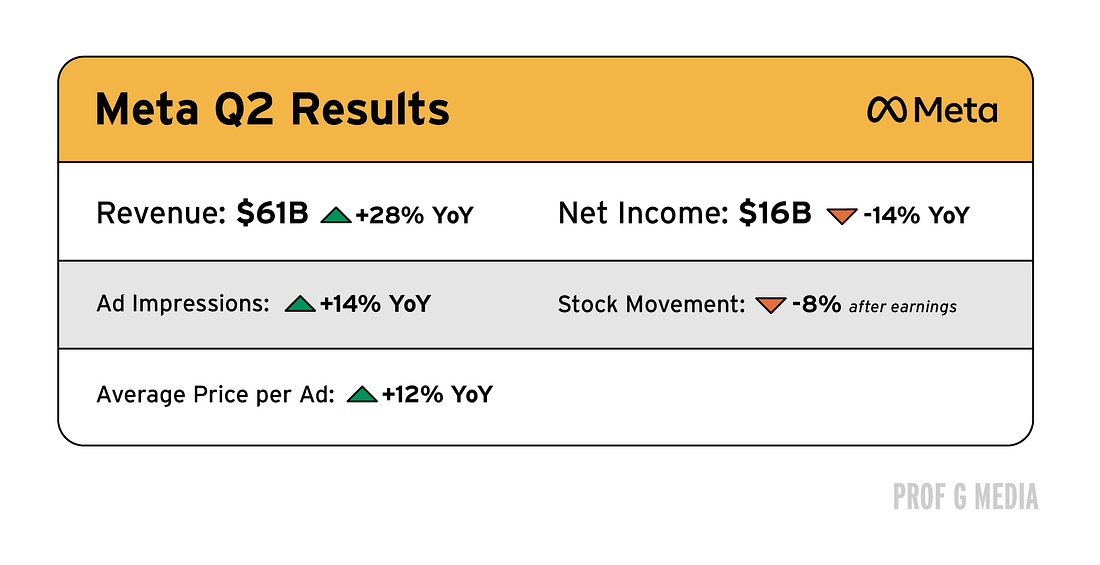Click the orange down triangle beside Net Income
This screenshot has width=1100, height=565.
pyautogui.click(x=842, y=216)
